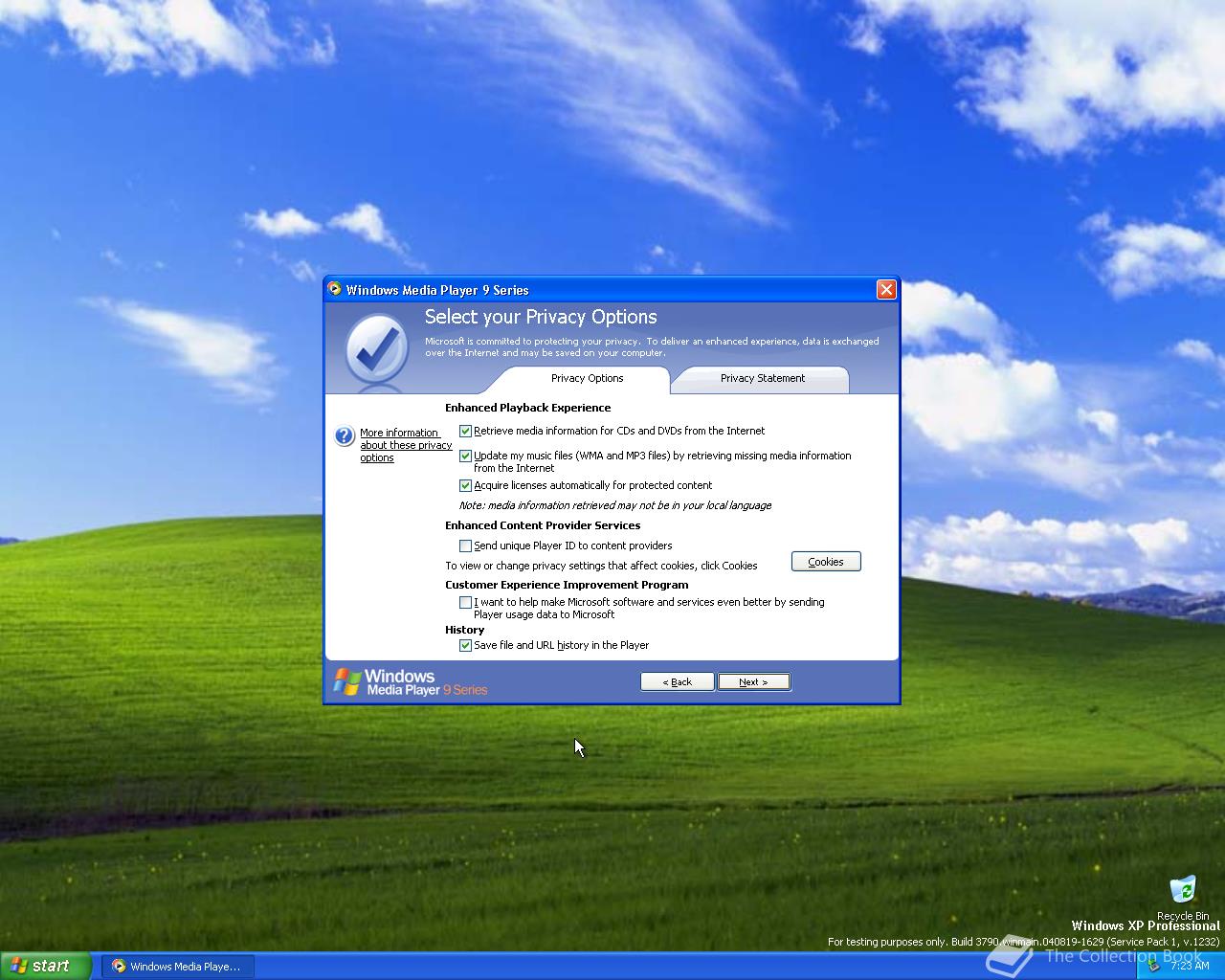Click the Select your Privacy Options title
The width and height of the screenshot is (1225, 980).
(x=541, y=317)
